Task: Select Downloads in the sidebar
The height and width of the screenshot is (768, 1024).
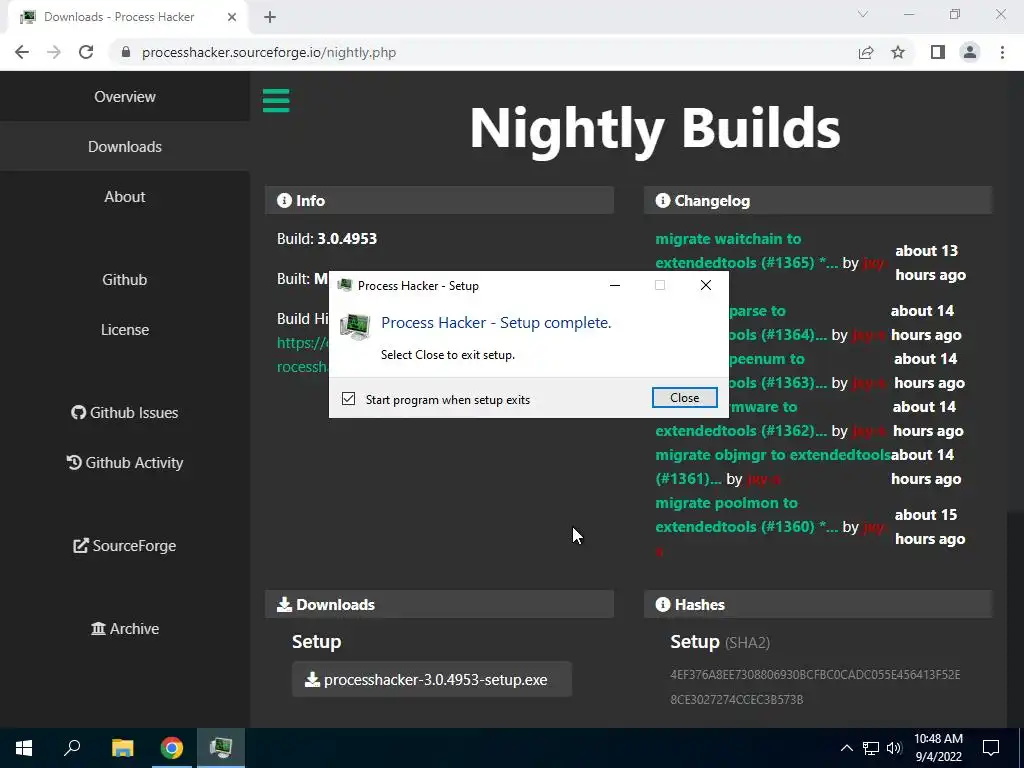Action: tap(125, 147)
